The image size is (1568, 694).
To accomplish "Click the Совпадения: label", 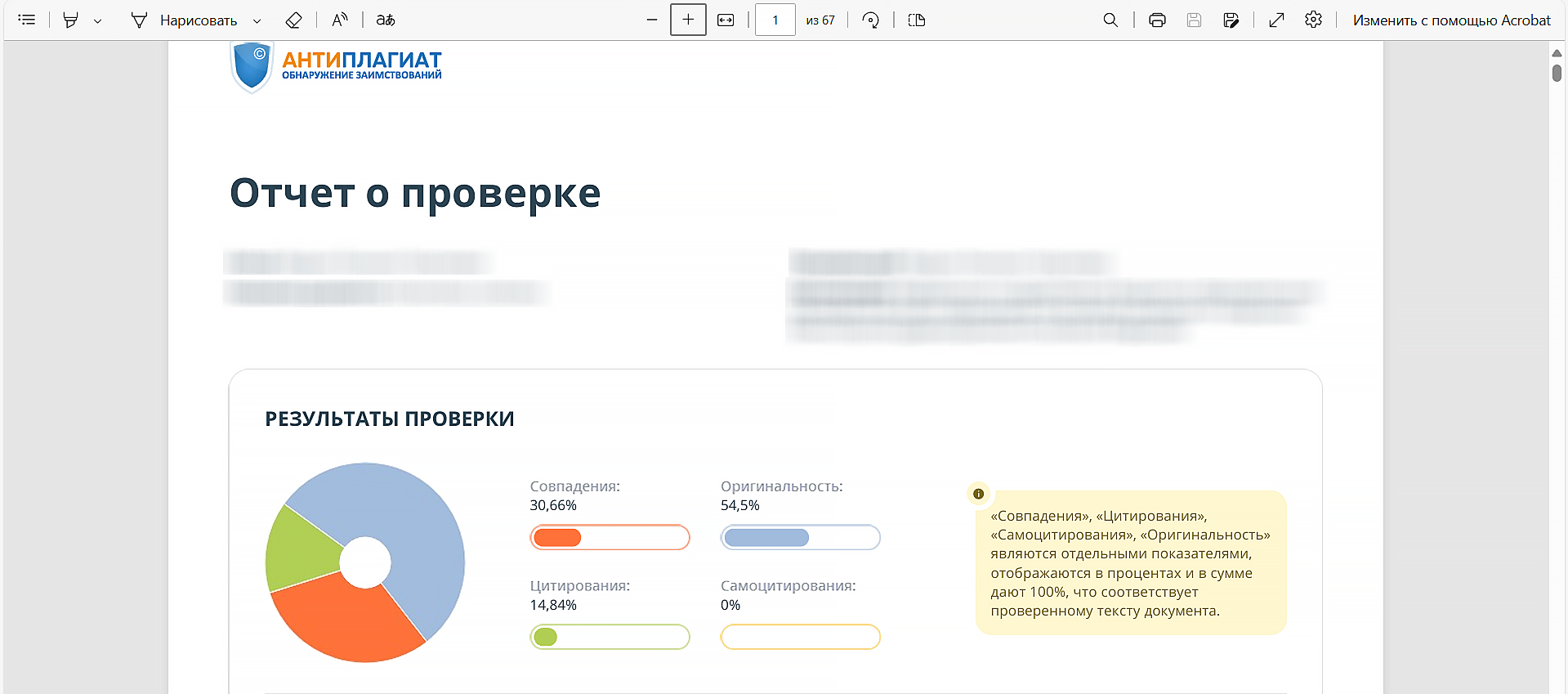I will pos(575,486).
